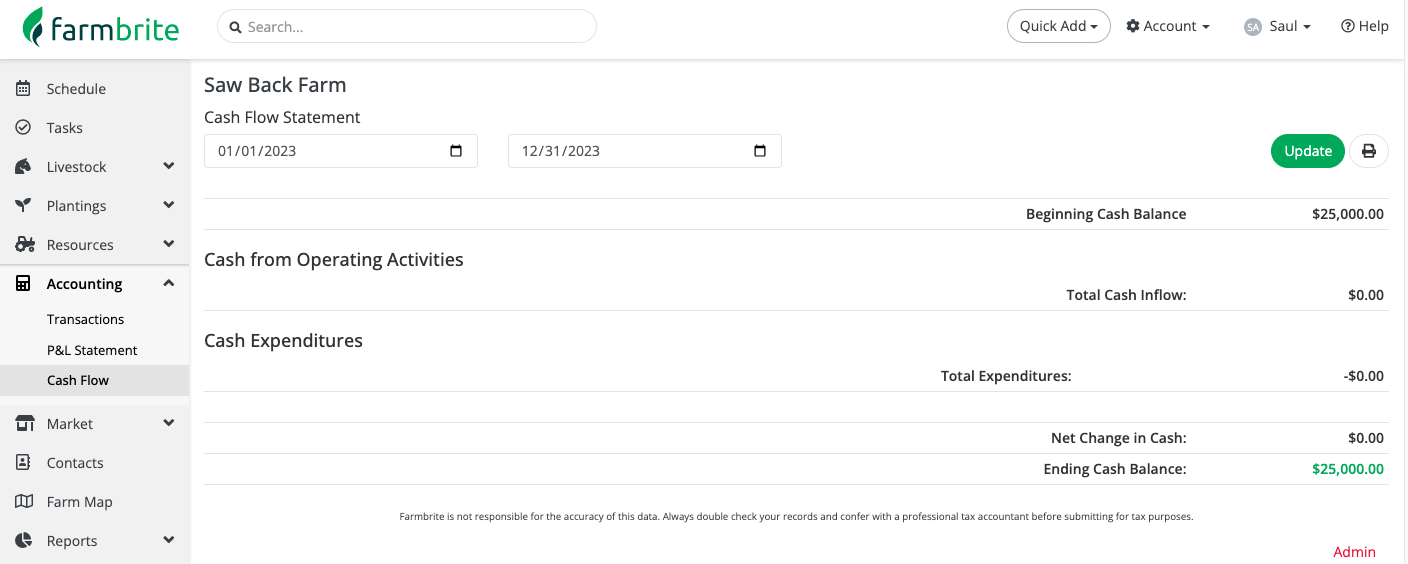
Task: Click the printer icon button
Action: coord(1368,151)
